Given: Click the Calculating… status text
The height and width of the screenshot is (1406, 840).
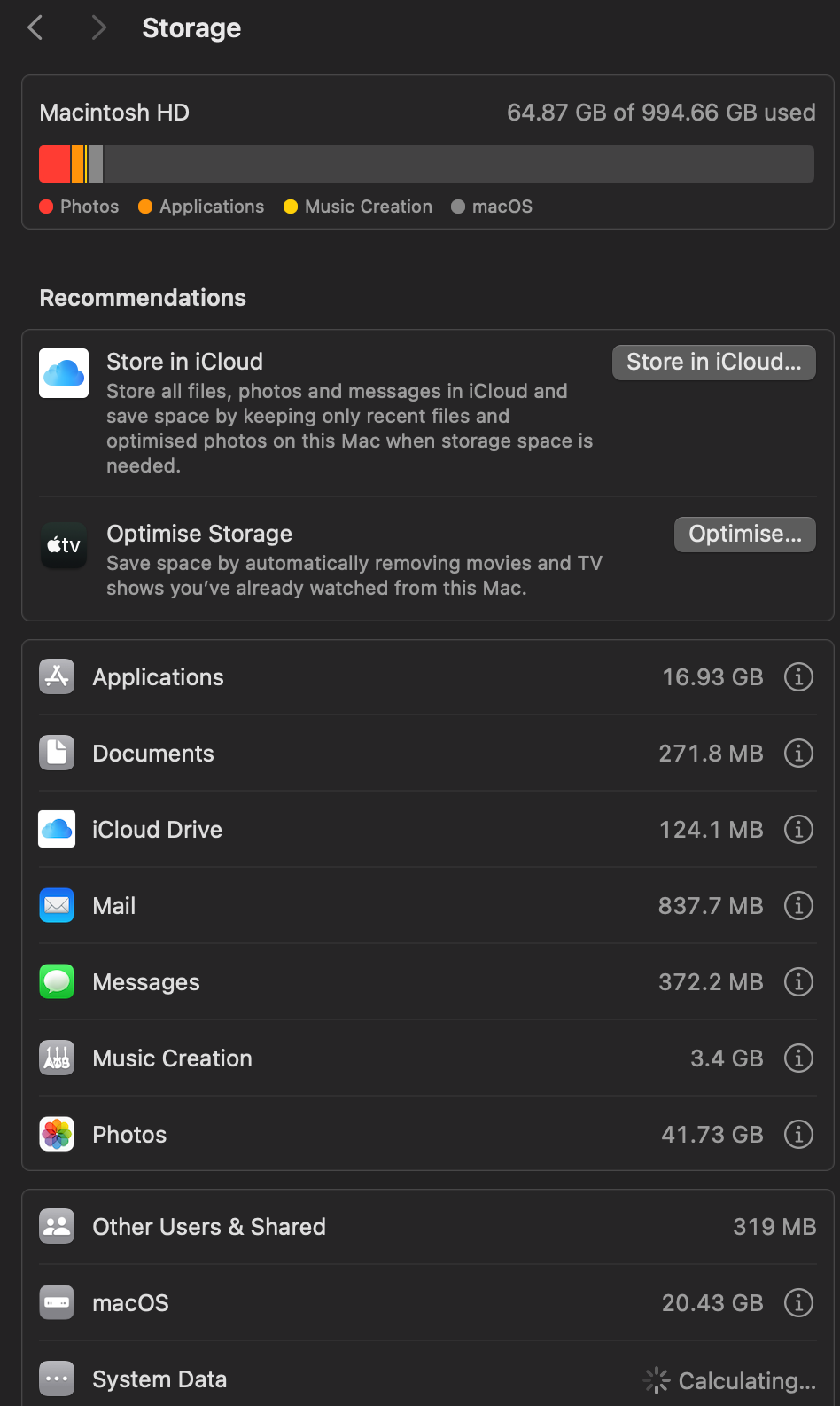Looking at the screenshot, I should point(747,1381).
